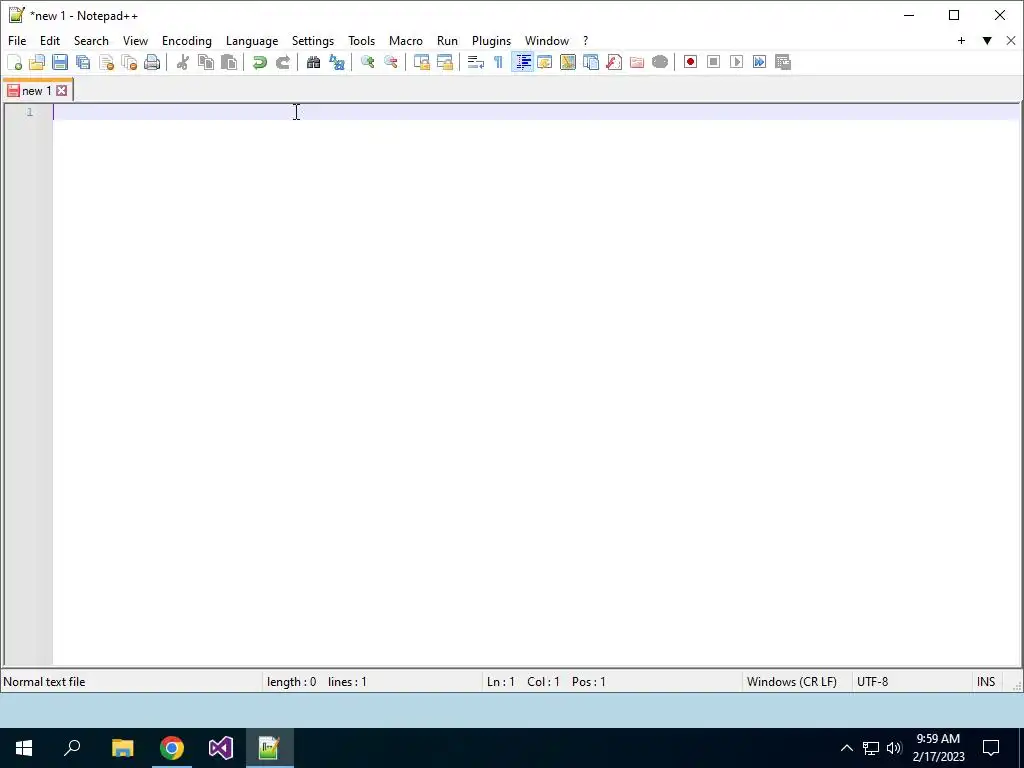Select the new 1 document tab
Screen dimensions: 1024x768
(37, 91)
